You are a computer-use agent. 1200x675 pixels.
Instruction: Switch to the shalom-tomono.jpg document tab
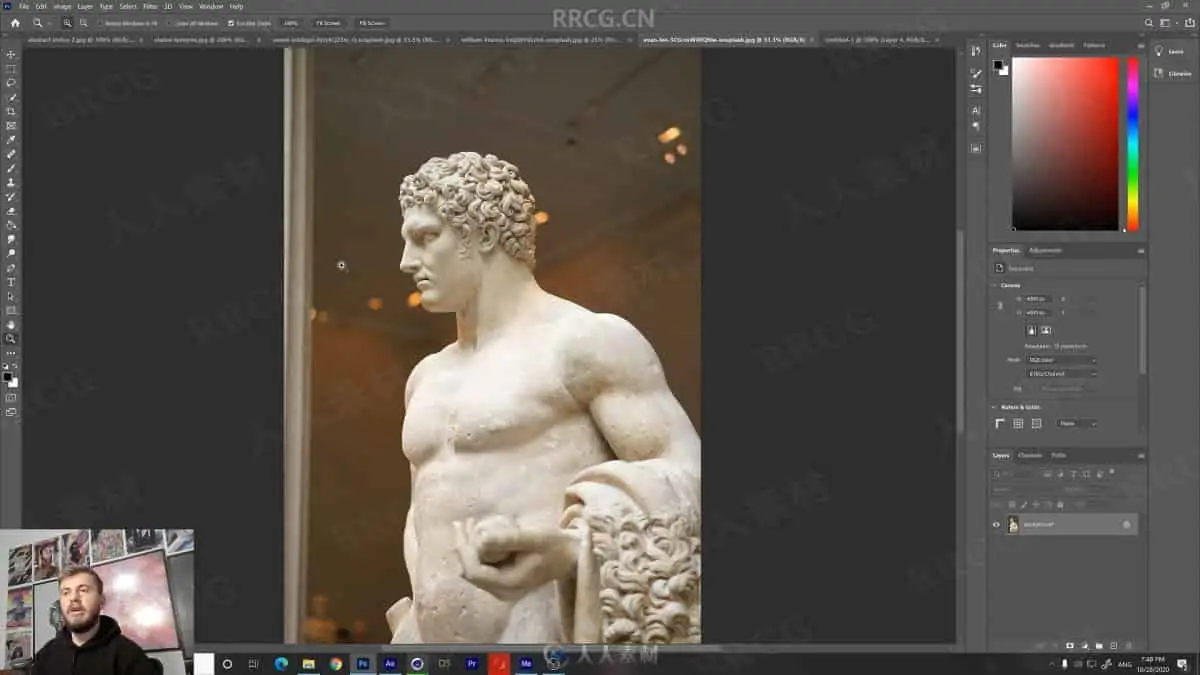pos(202,40)
